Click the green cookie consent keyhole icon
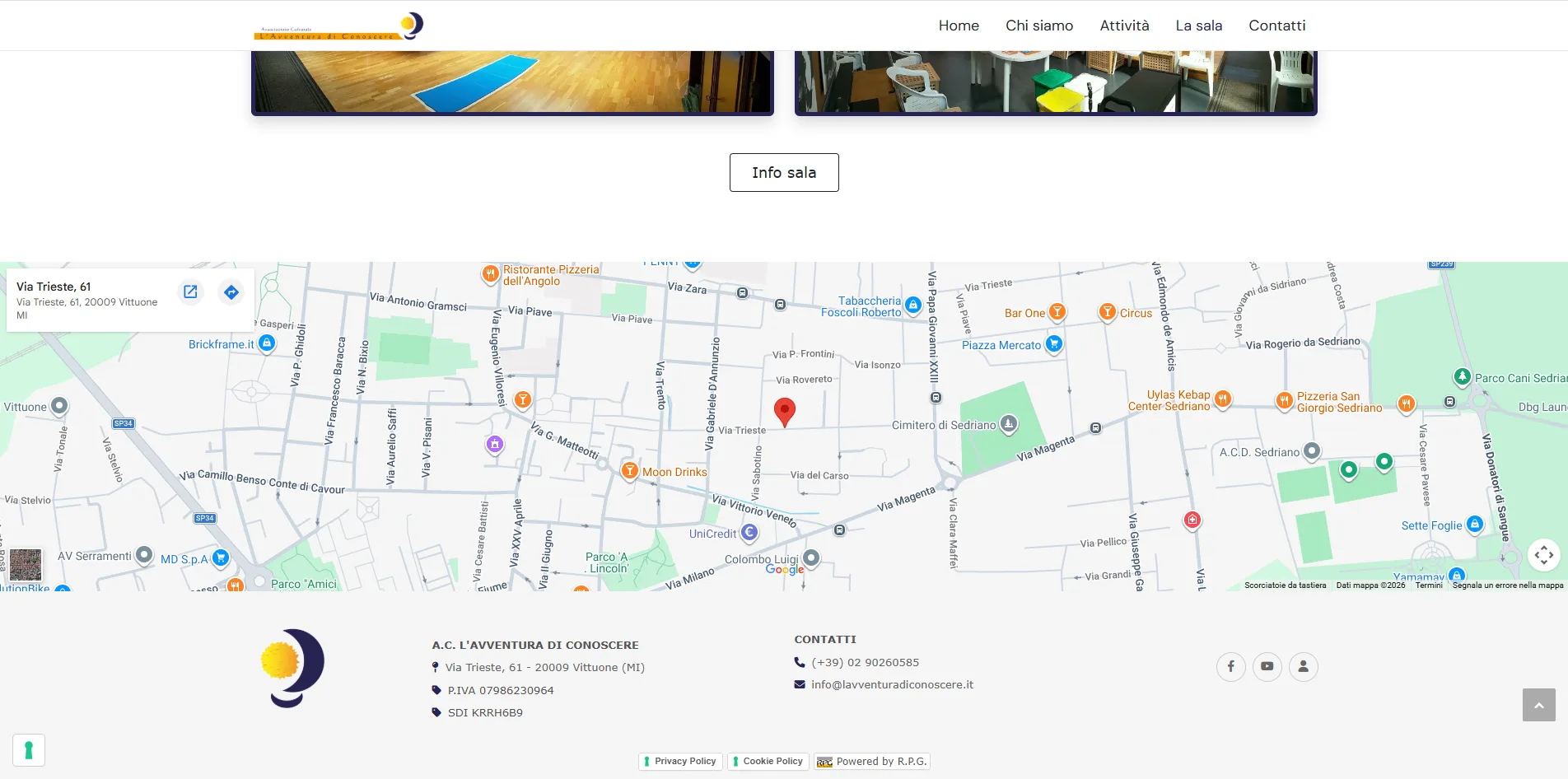1568x779 pixels. pos(29,750)
